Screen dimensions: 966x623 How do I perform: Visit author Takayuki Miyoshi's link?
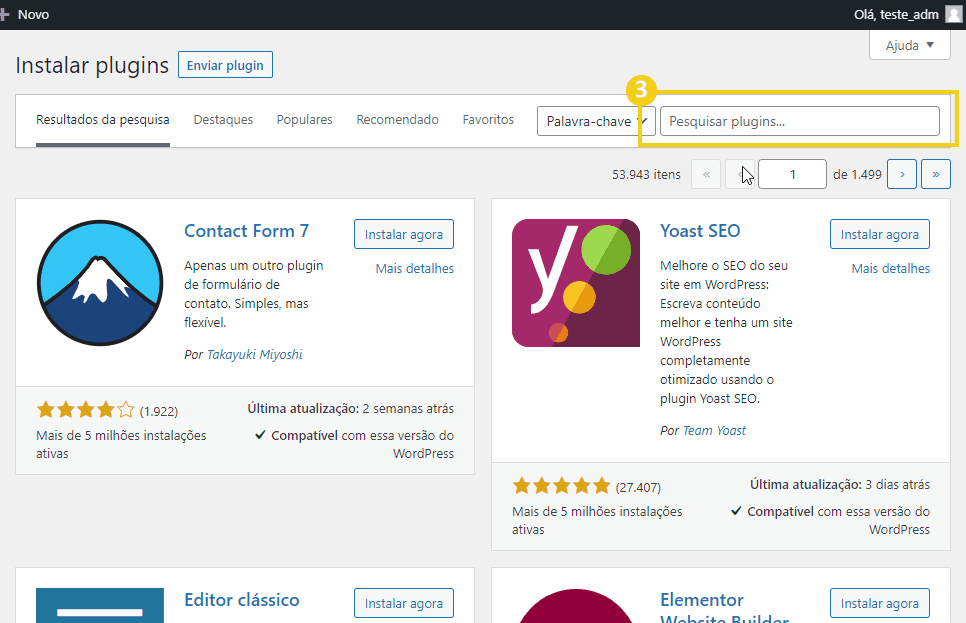(254, 354)
